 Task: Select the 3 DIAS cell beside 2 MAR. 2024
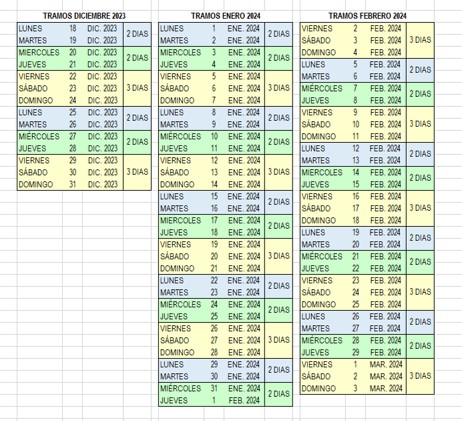pyautogui.click(x=420, y=376)
